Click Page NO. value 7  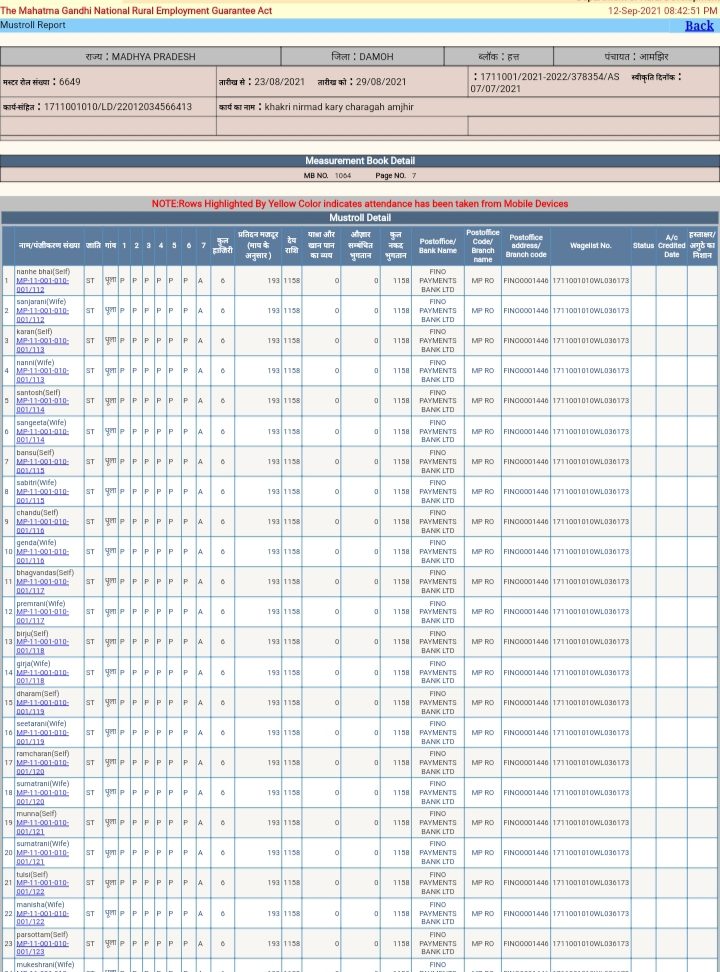click(414, 175)
